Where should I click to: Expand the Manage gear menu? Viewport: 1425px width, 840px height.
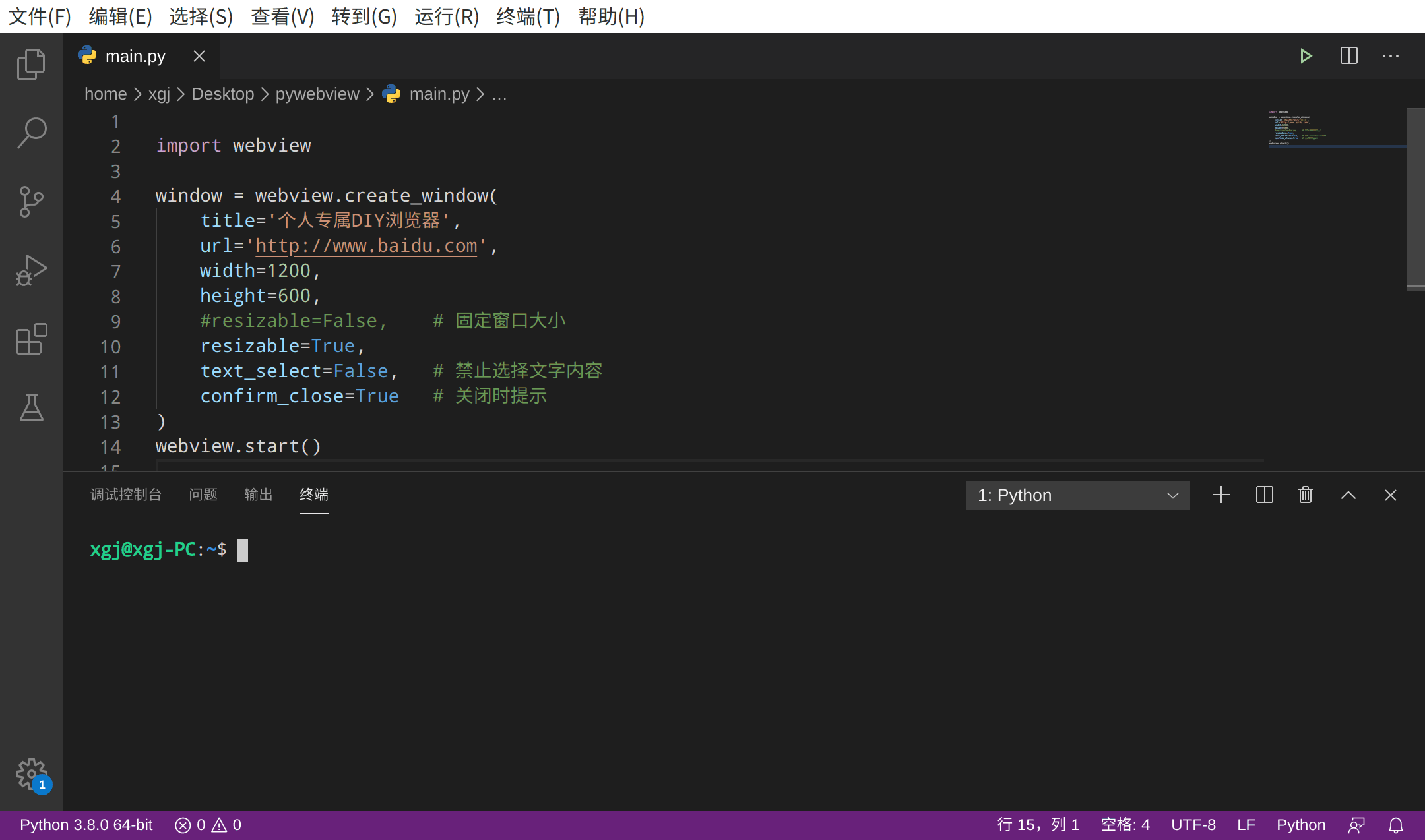[31, 773]
